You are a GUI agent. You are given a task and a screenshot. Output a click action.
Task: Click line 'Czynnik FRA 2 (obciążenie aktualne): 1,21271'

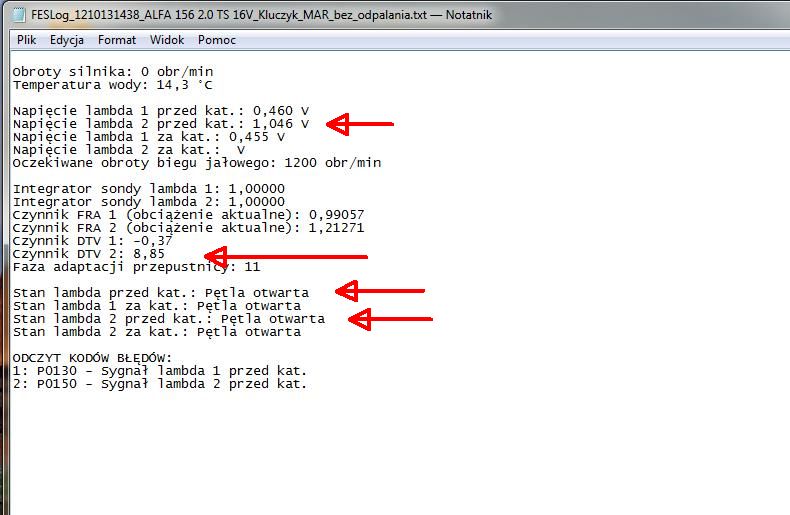188,228
